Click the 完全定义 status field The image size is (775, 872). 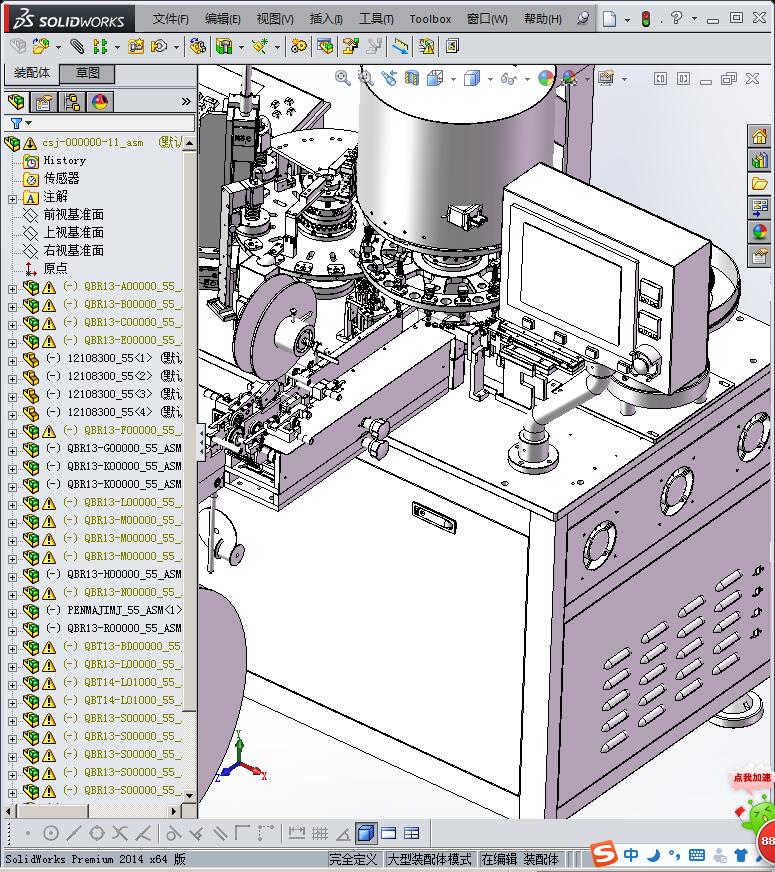[x=353, y=859]
